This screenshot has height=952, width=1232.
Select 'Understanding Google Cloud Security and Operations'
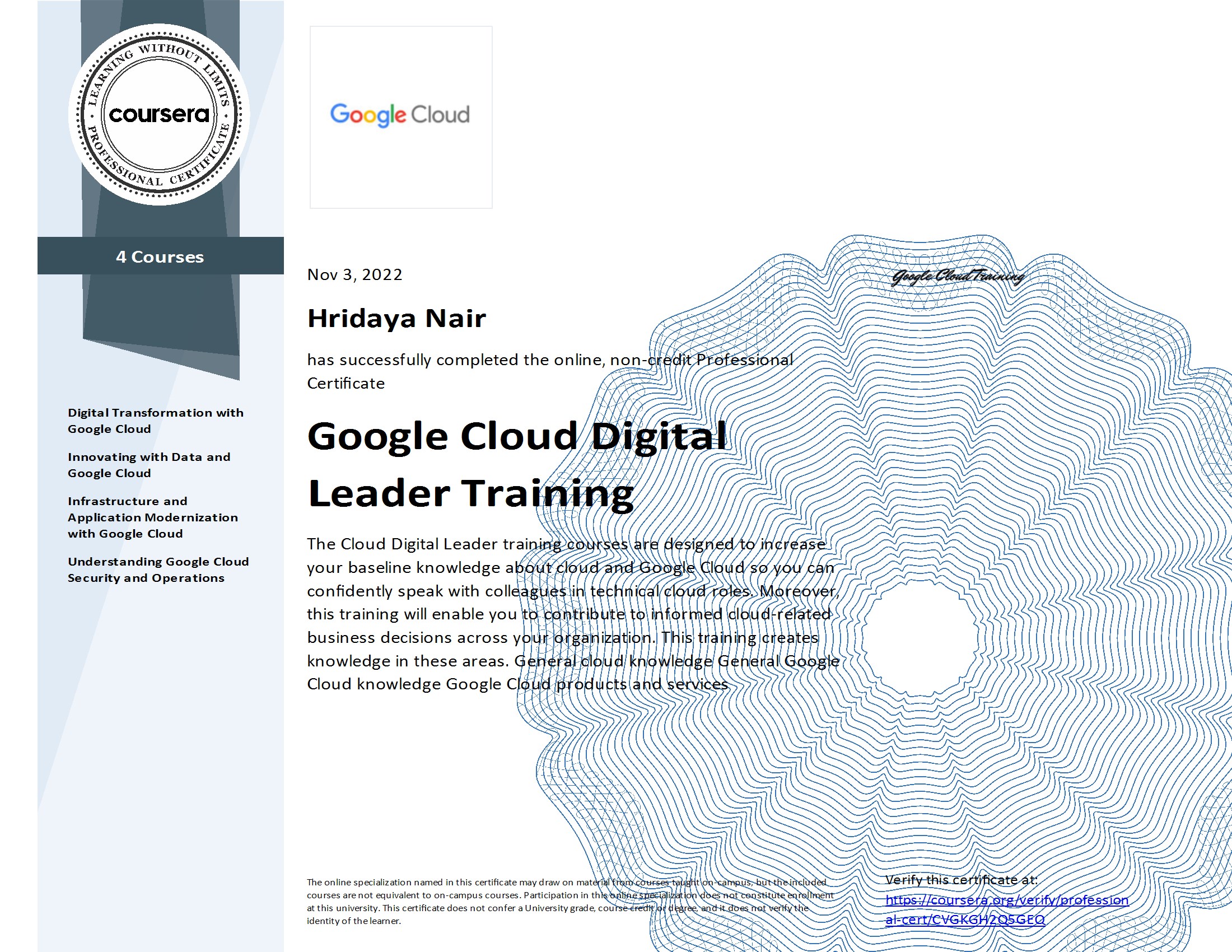(x=158, y=570)
